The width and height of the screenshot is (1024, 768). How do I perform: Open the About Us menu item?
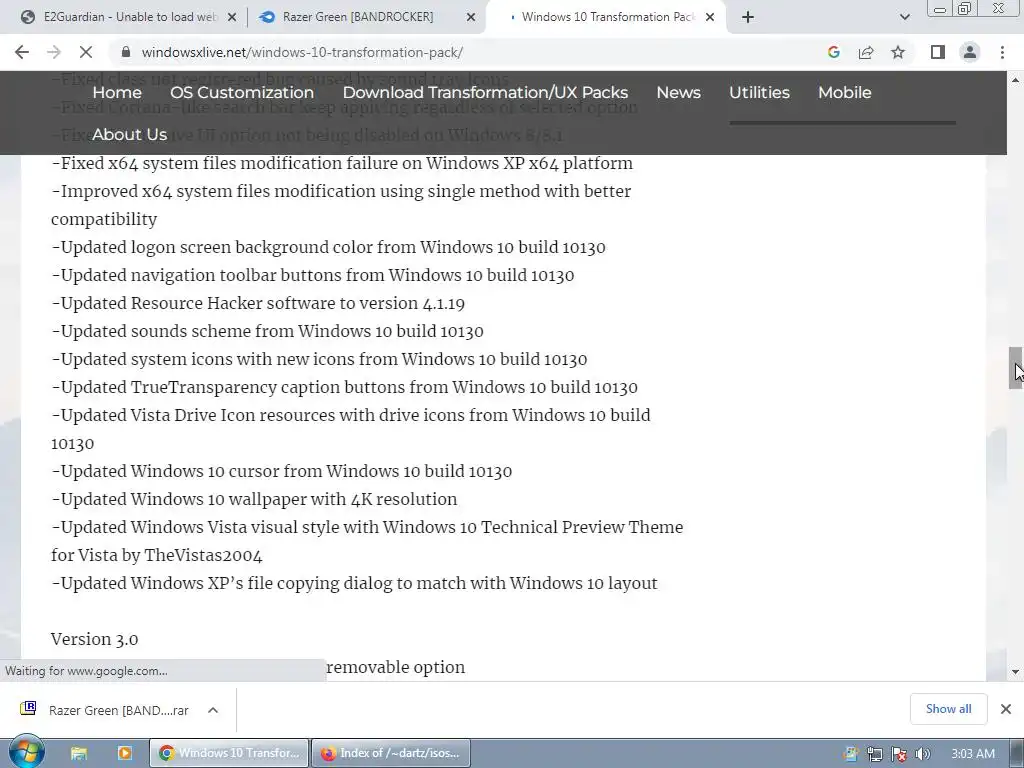pyautogui.click(x=129, y=134)
